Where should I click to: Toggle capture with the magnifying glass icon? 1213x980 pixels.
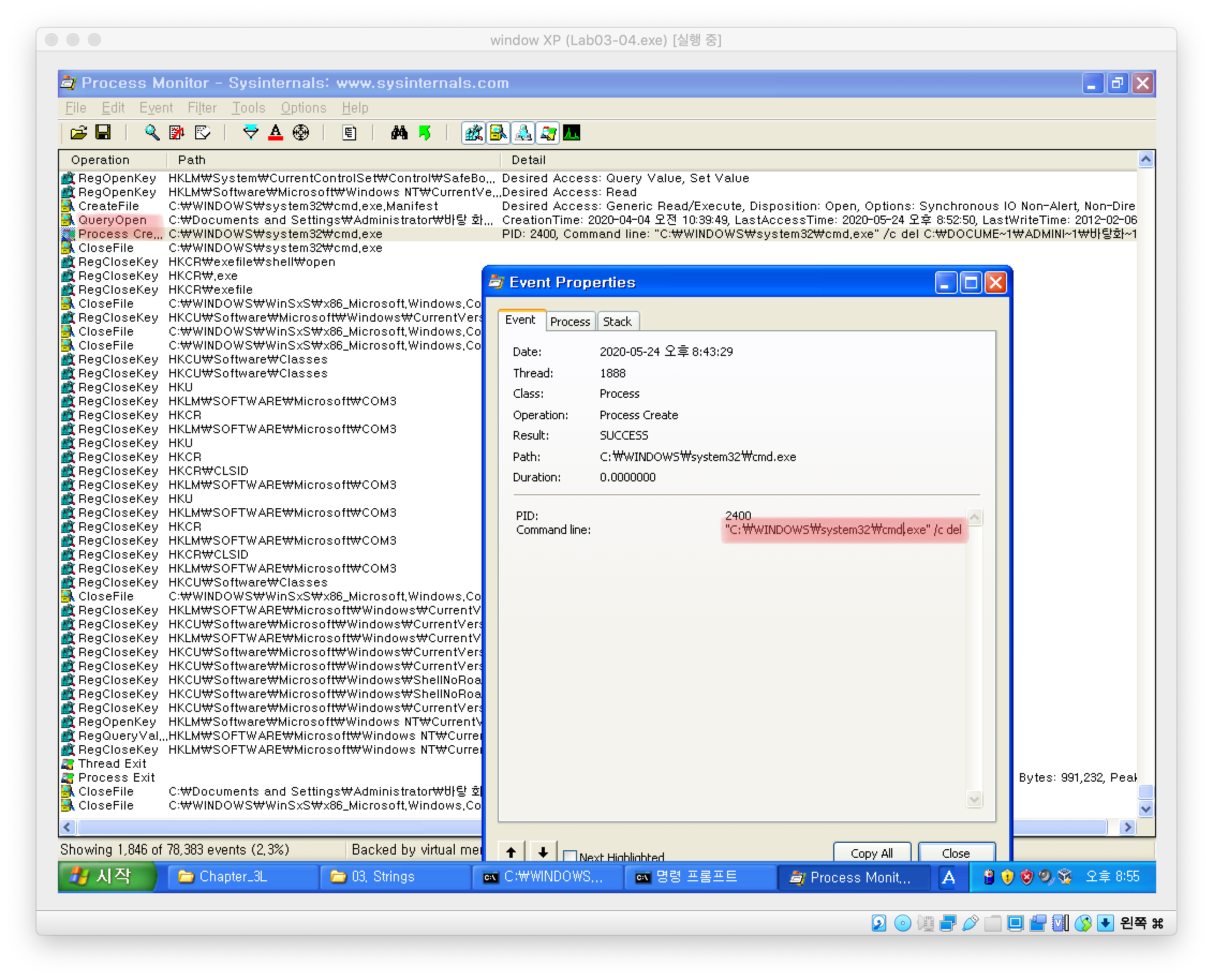151,132
